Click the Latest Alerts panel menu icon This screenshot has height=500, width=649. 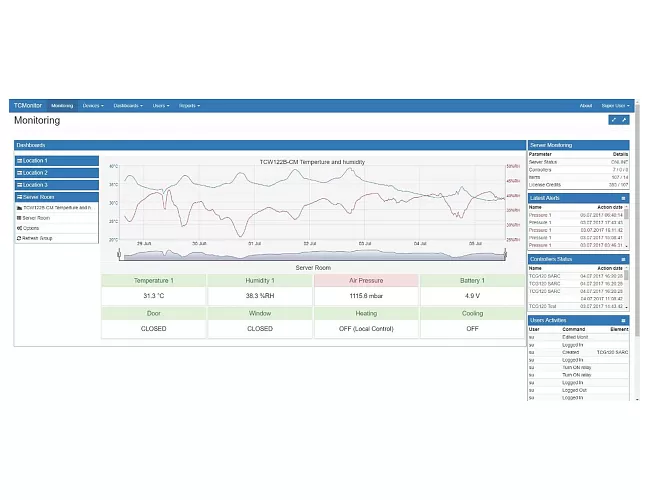click(624, 198)
